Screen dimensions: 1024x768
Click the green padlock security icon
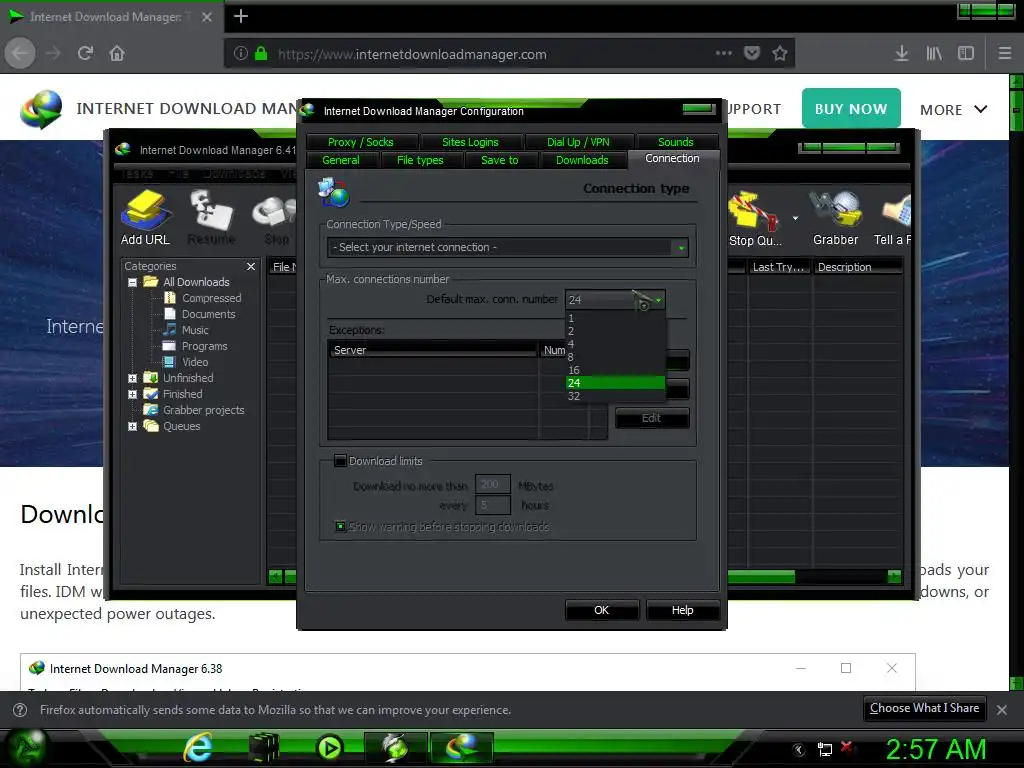[x=261, y=54]
